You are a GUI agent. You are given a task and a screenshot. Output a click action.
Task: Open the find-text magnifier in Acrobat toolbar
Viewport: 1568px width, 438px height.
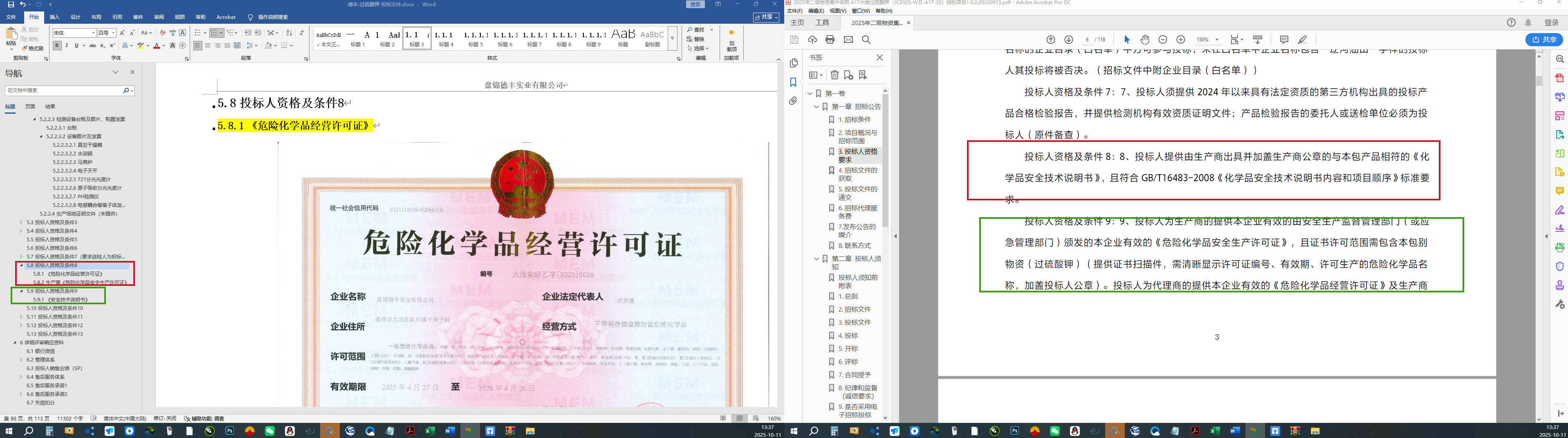point(866,40)
